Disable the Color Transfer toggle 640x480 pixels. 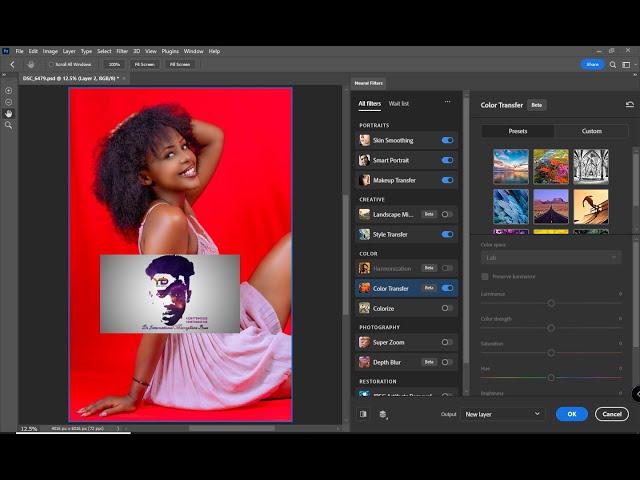click(447, 288)
